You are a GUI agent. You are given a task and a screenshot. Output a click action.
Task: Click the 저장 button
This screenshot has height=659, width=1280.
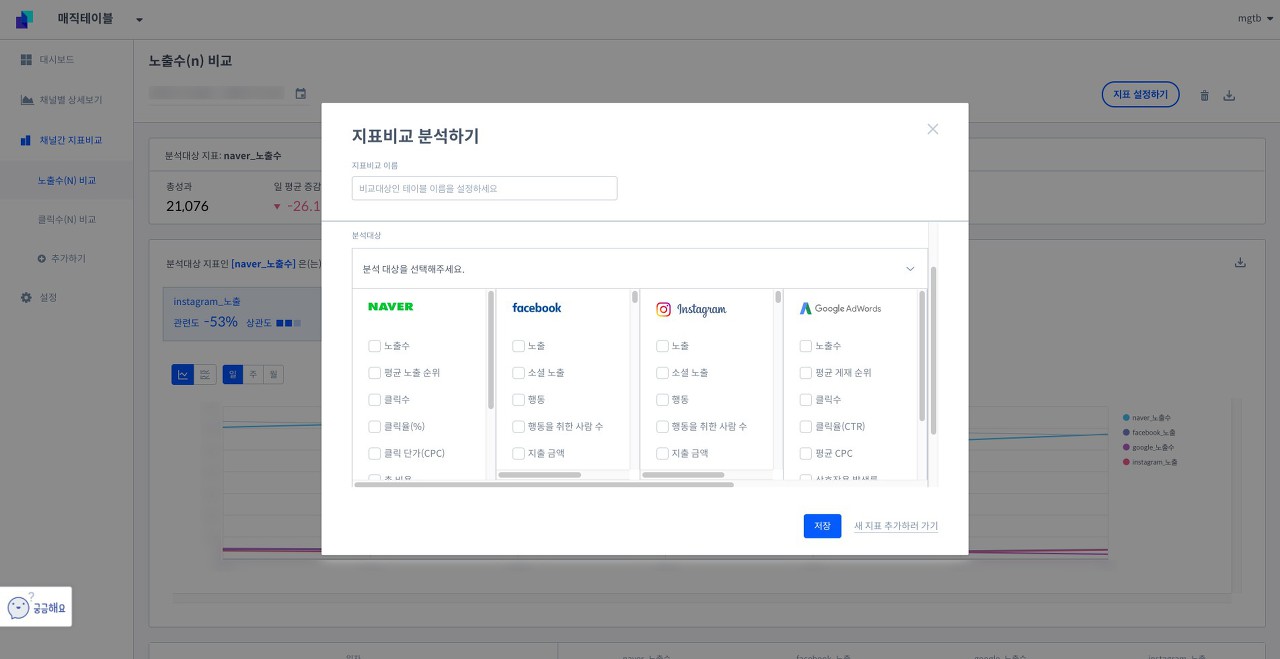click(x=822, y=526)
